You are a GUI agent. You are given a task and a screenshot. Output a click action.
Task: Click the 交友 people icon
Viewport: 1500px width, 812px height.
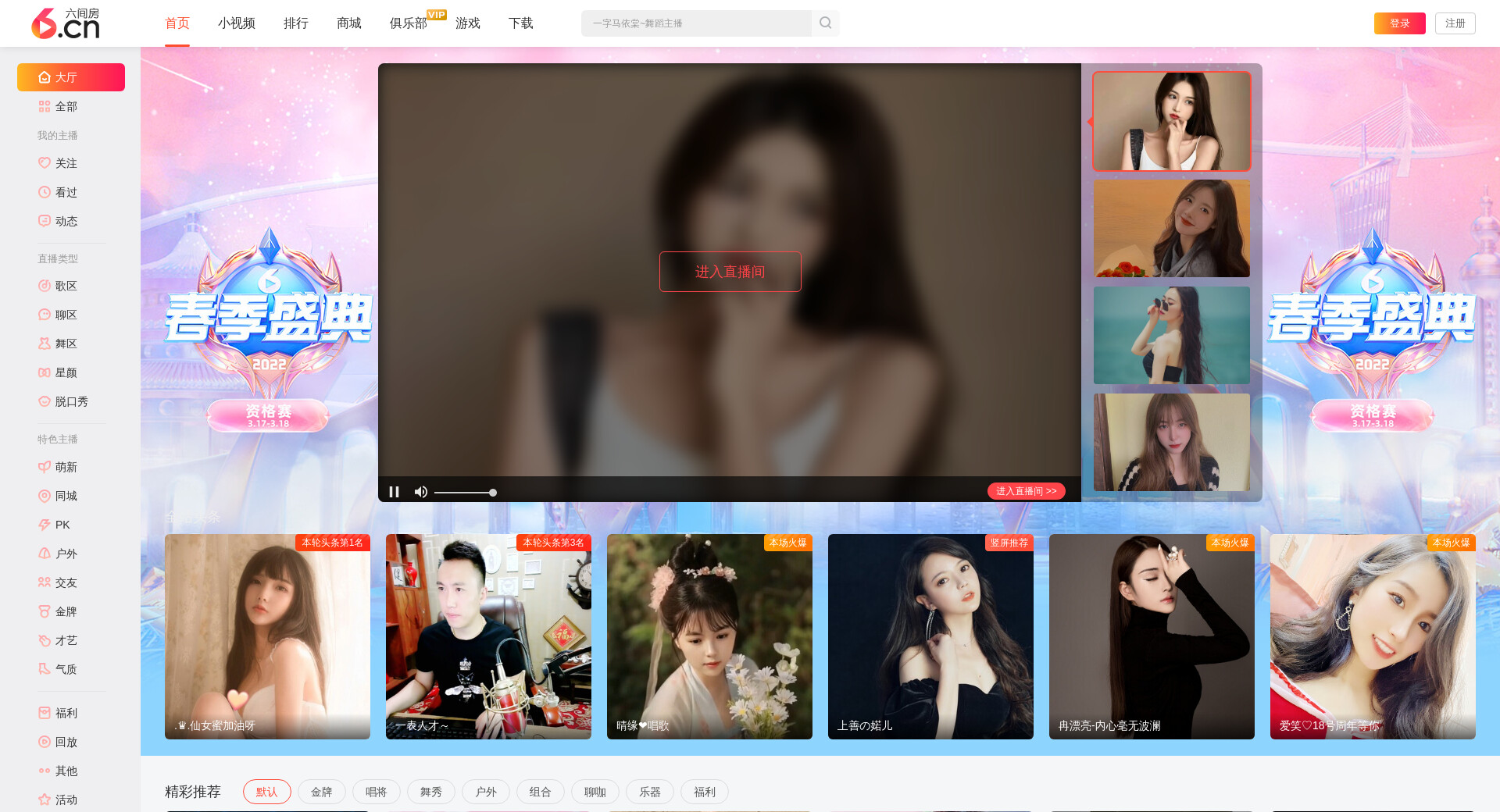tap(45, 582)
